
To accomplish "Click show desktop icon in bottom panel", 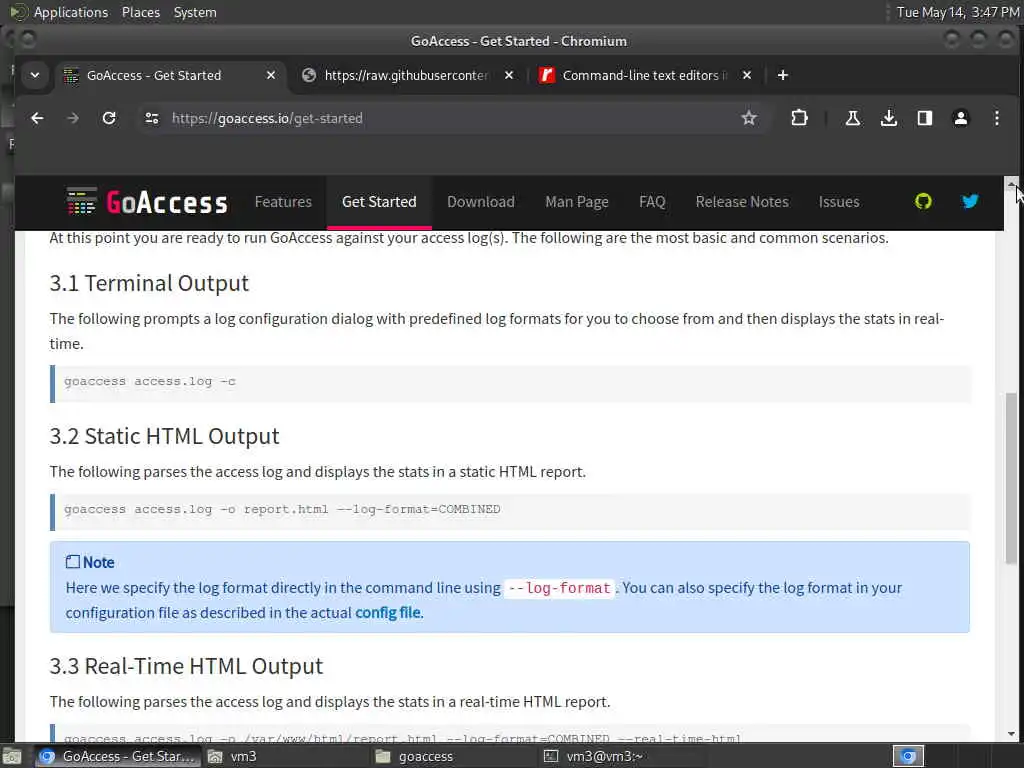I will pyautogui.click(x=12, y=756).
